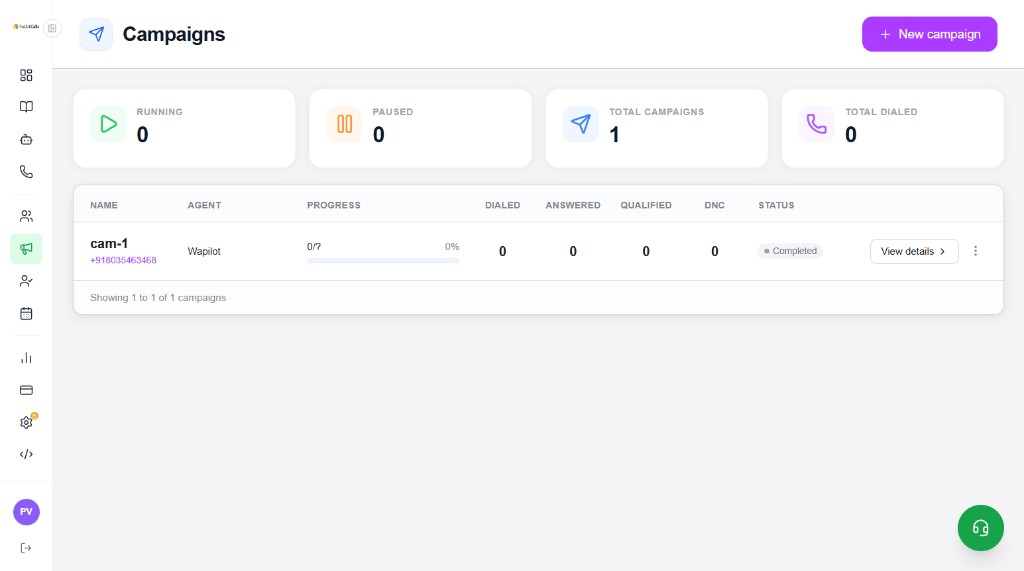The image size is (1024, 571).
Task: Open the calendar icon in sidebar
Action: click(x=26, y=314)
